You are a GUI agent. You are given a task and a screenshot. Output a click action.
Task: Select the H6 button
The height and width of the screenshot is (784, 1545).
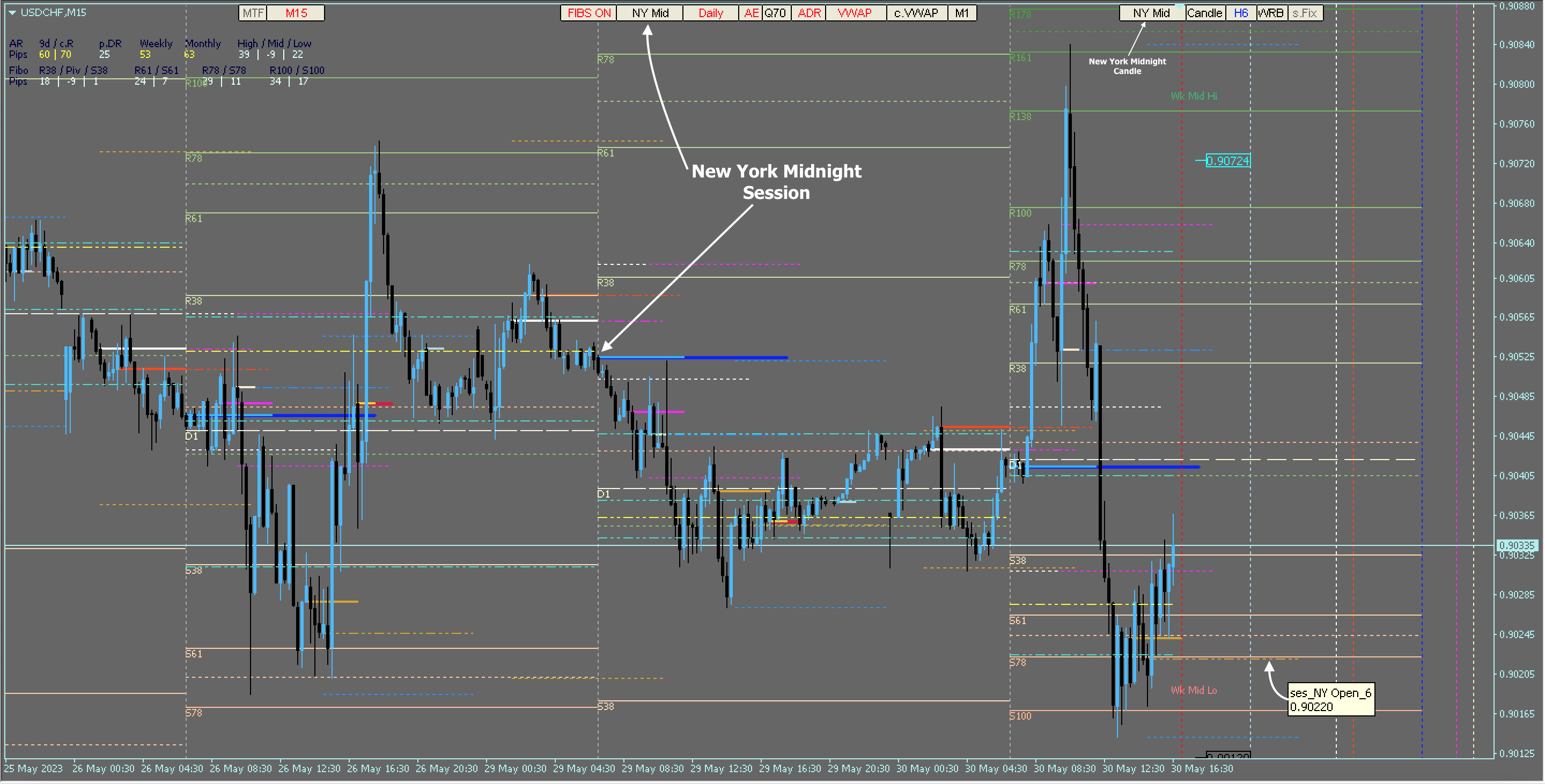tap(1240, 13)
